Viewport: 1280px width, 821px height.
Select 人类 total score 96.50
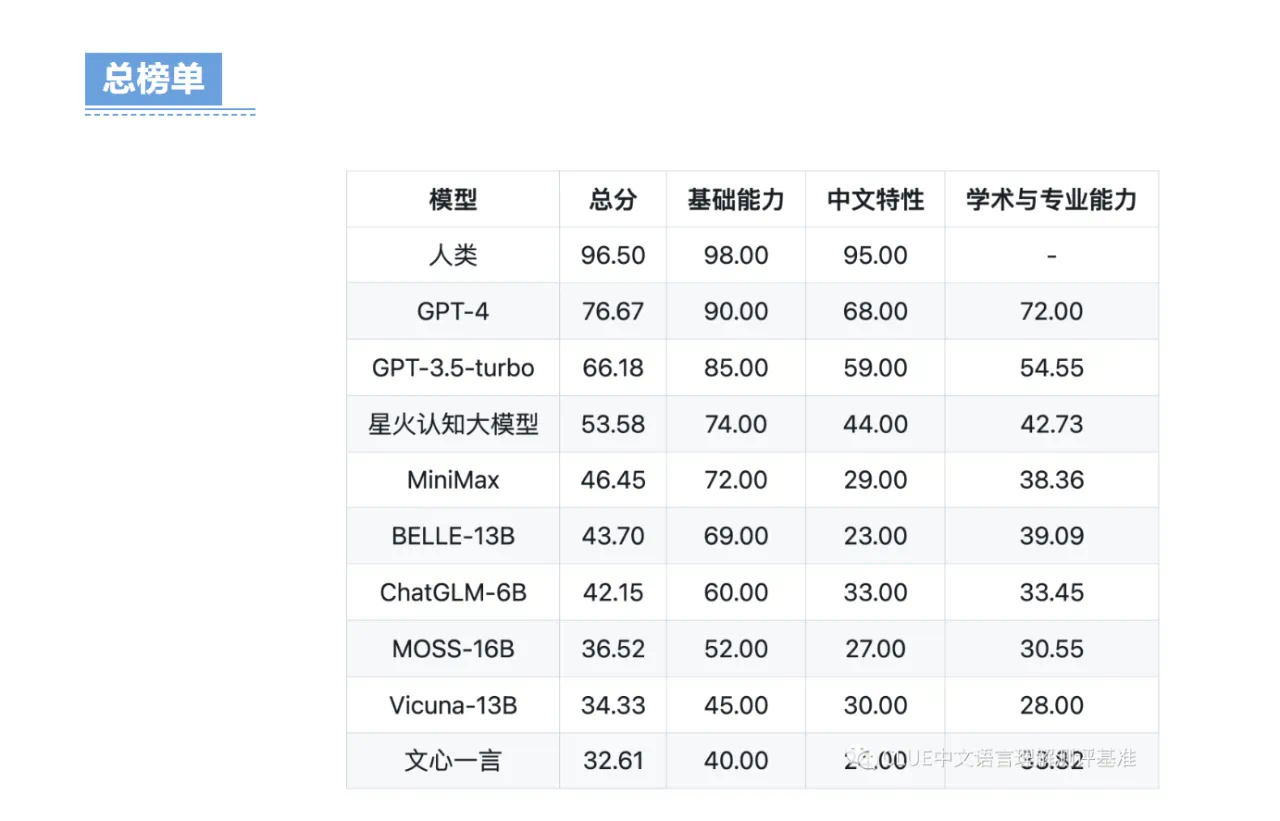point(613,255)
